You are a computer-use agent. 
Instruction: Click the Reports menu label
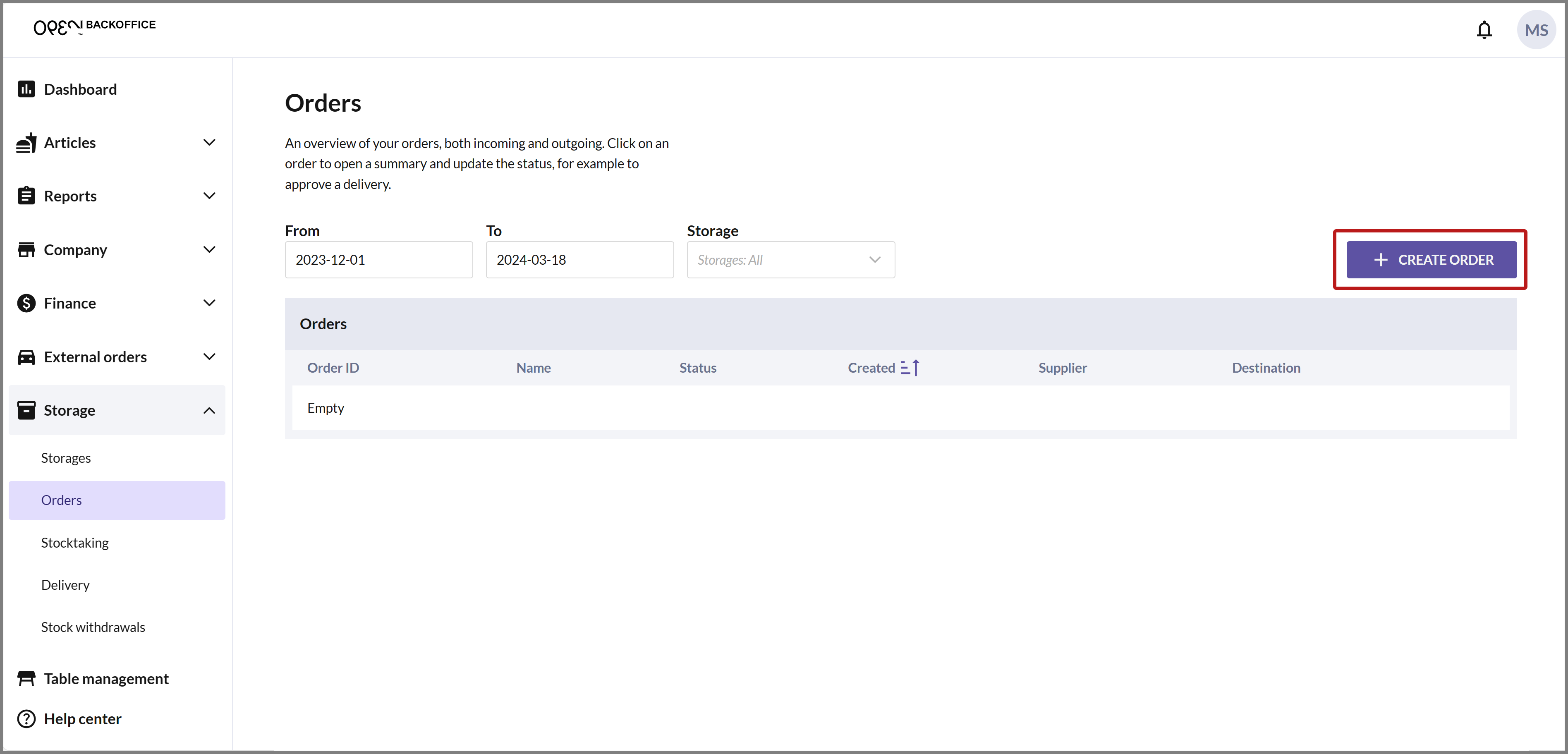tap(70, 196)
